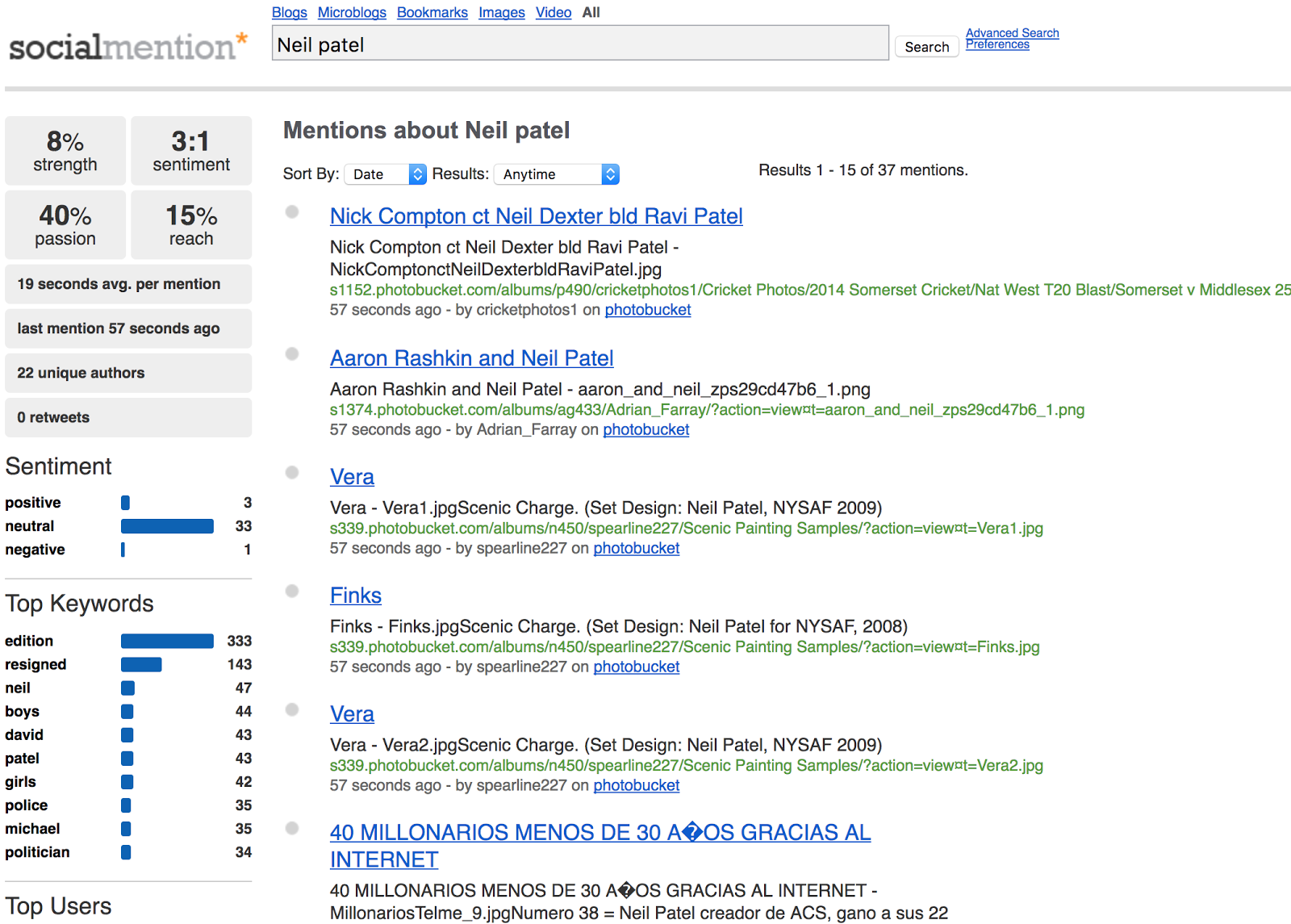
Task: Open the Vera result for Vera2.jpg
Action: pyautogui.click(x=352, y=714)
